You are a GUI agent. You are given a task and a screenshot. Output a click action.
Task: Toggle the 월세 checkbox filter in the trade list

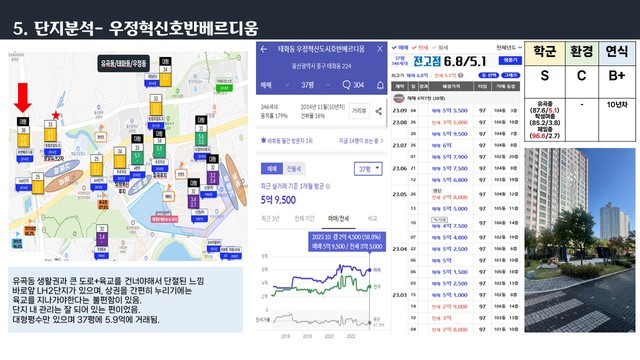[440, 47]
